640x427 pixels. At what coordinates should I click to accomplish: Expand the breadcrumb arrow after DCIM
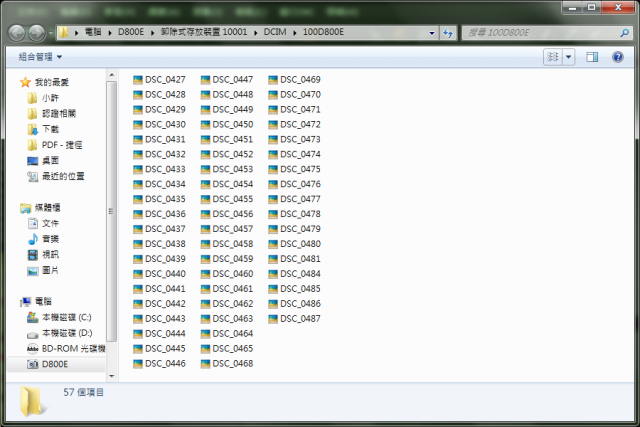pyautogui.click(x=294, y=32)
